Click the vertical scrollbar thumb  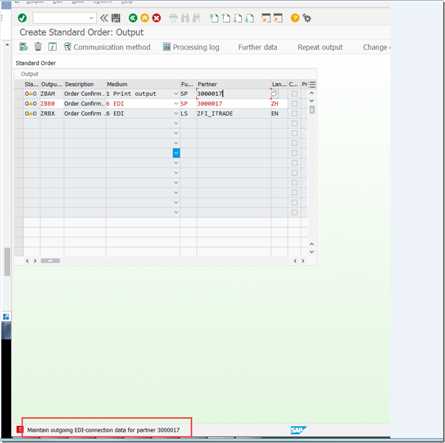(x=312, y=109)
